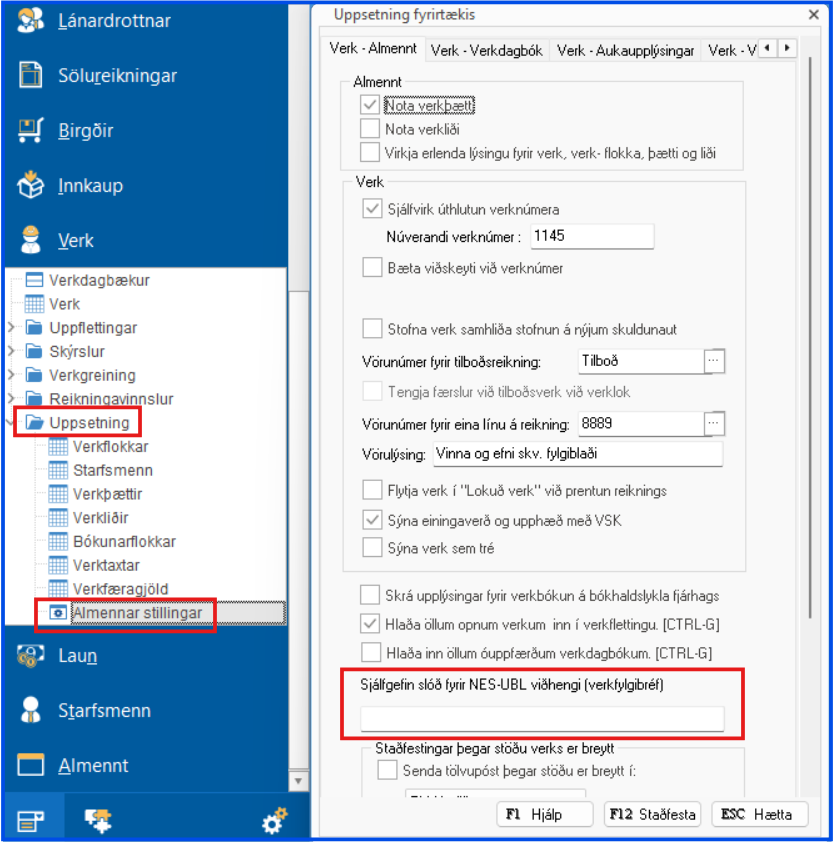The height and width of the screenshot is (842, 833).
Task: Open lookup for Vörunúmer fyrir tilboðsreikning
Action: click(713, 361)
